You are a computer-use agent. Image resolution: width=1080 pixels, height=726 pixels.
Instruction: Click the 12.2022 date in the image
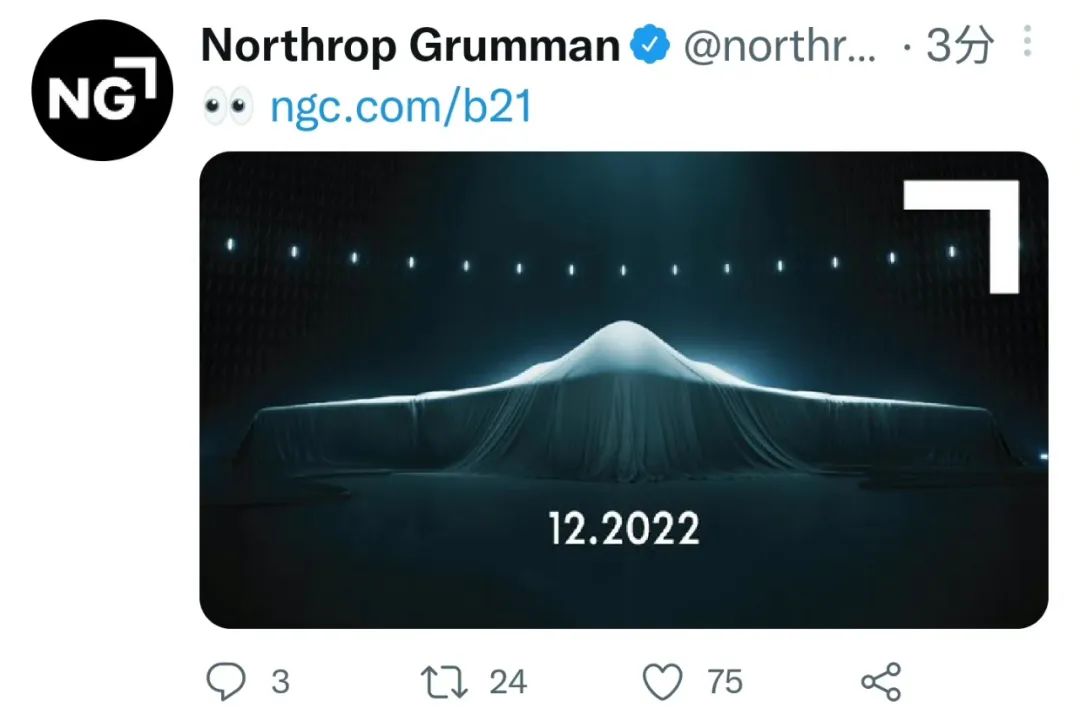point(624,529)
